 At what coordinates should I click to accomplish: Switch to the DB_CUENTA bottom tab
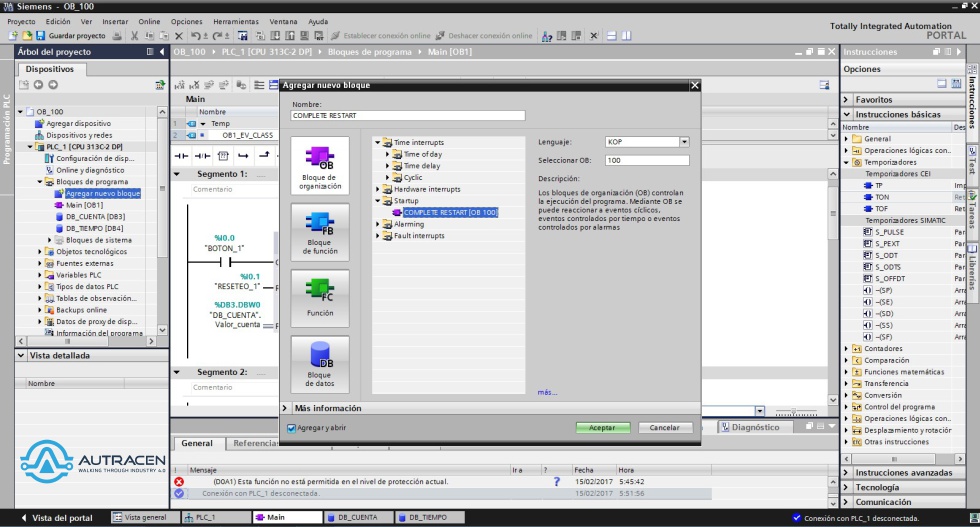[358, 518]
